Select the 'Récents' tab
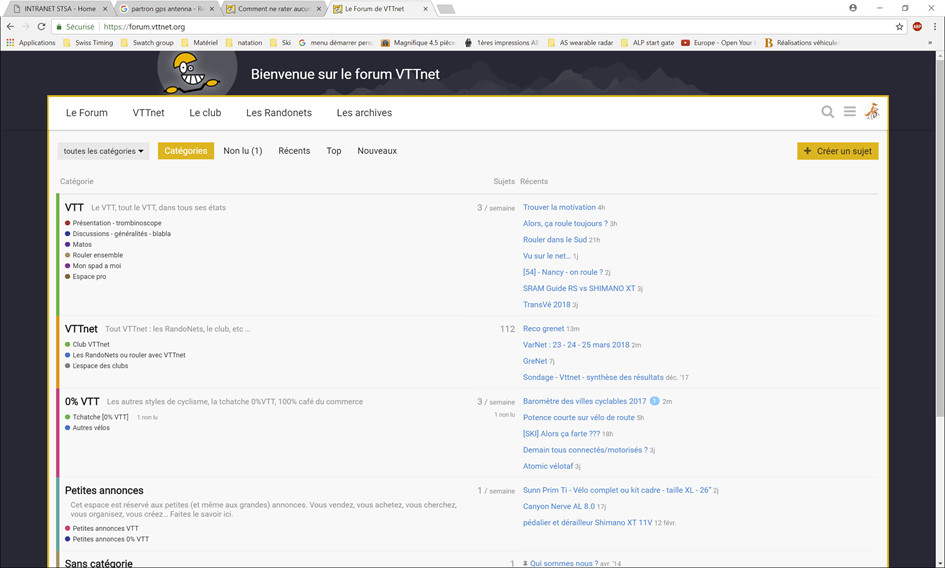 pyautogui.click(x=294, y=151)
